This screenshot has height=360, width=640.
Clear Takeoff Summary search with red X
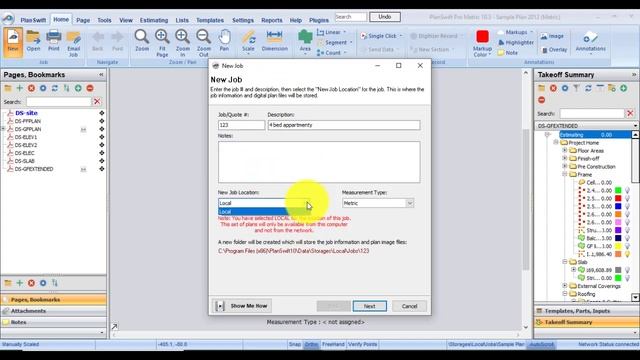630,113
